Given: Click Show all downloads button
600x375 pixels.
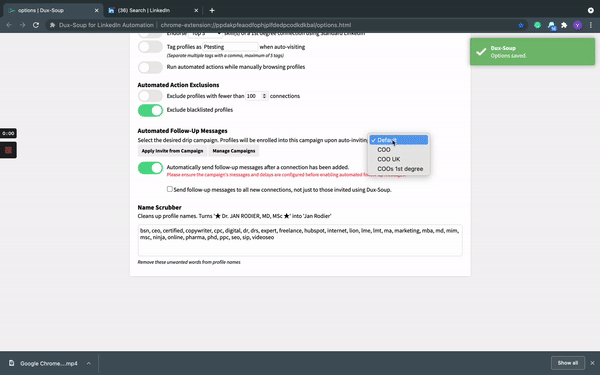Looking at the screenshot, I should (x=567, y=363).
